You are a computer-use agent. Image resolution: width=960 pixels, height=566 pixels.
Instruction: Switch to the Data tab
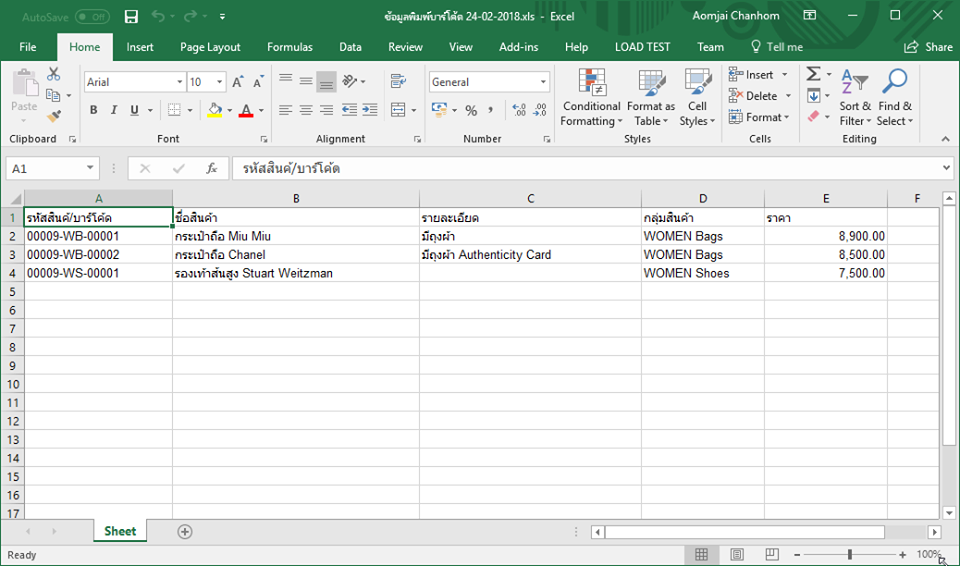[350, 47]
